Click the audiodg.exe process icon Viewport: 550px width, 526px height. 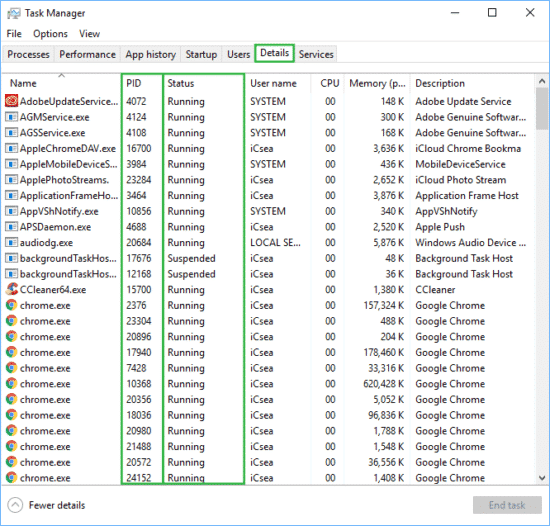pyautogui.click(x=12, y=242)
